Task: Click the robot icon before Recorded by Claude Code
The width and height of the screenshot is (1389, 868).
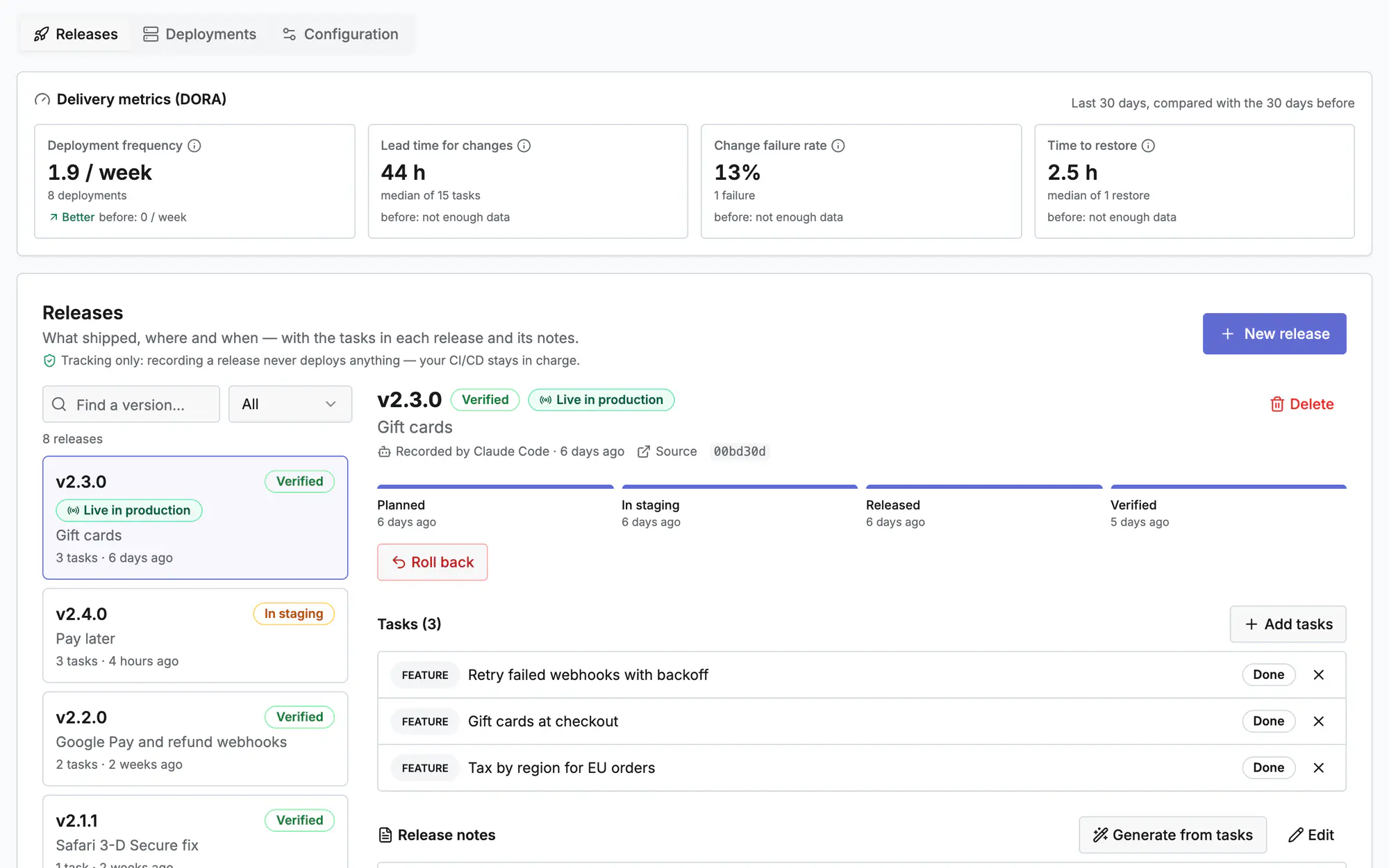Action: click(384, 452)
